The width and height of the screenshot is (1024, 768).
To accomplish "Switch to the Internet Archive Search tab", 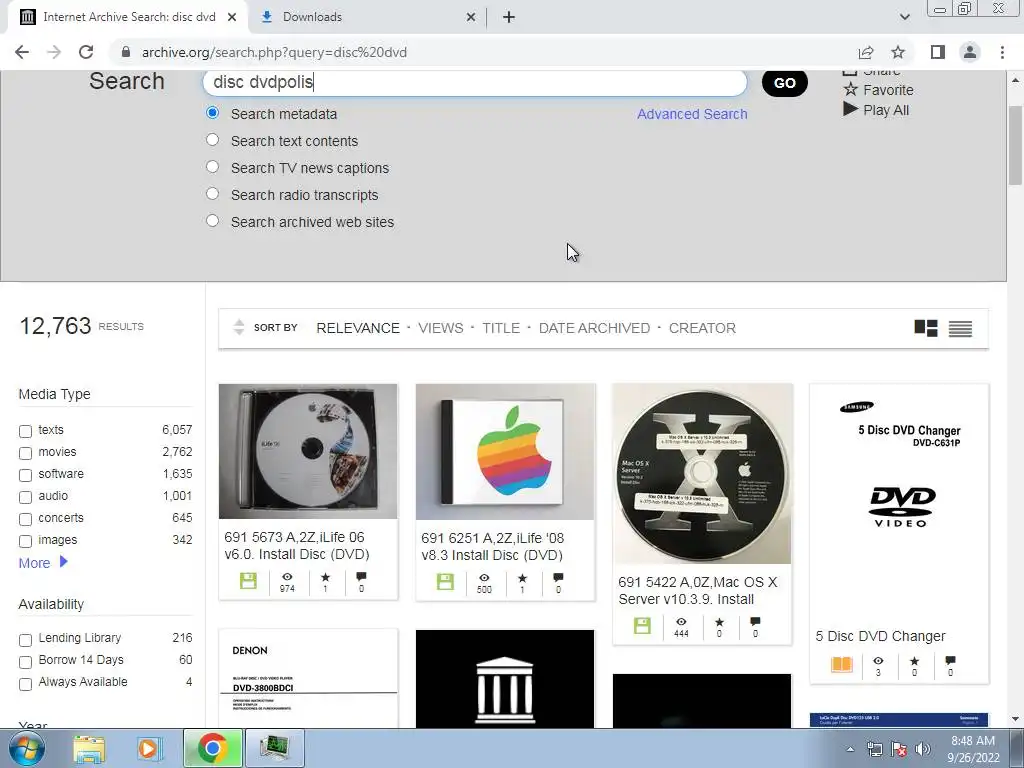I will pyautogui.click(x=128, y=17).
